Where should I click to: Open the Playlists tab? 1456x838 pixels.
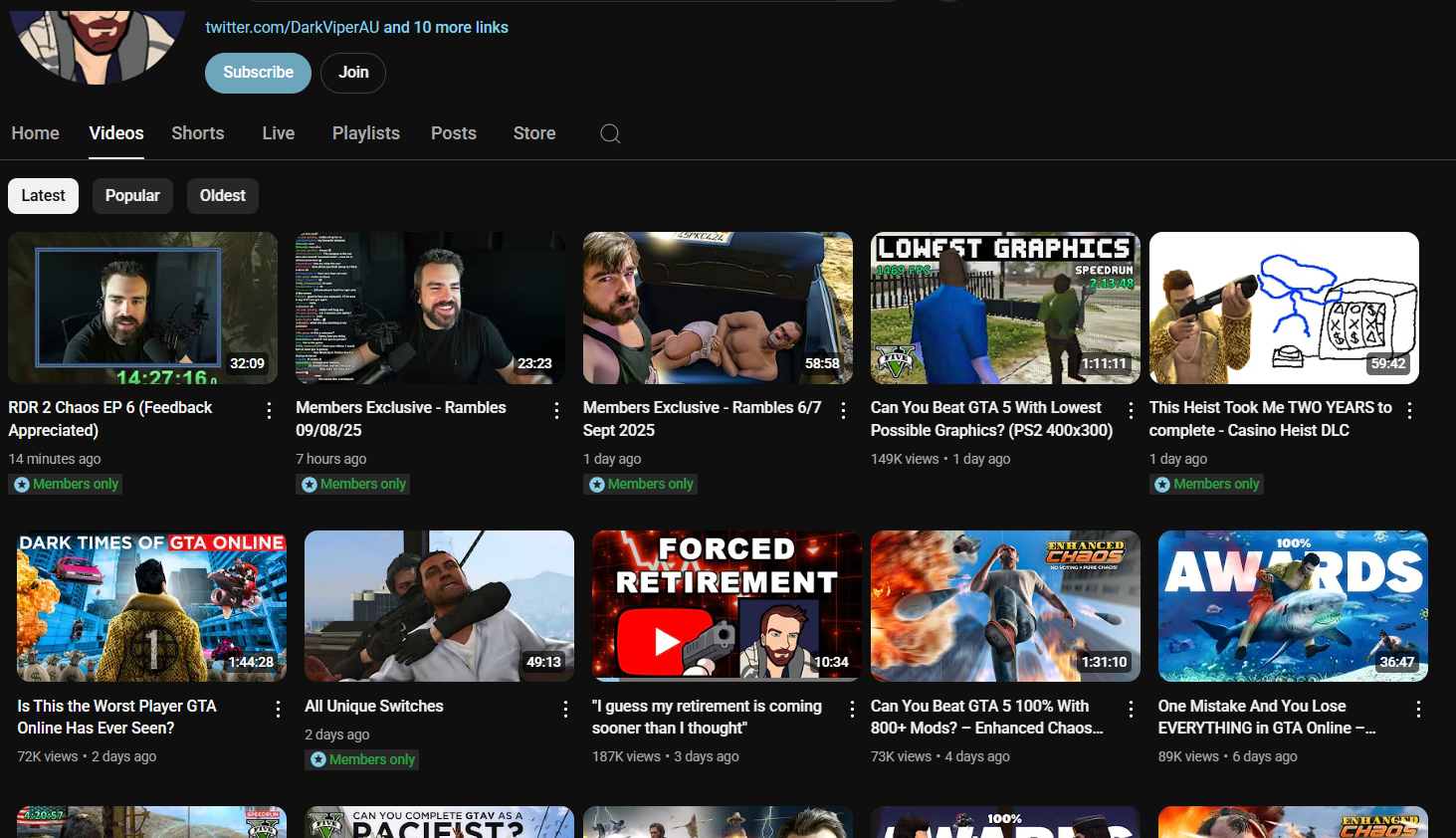click(x=366, y=133)
